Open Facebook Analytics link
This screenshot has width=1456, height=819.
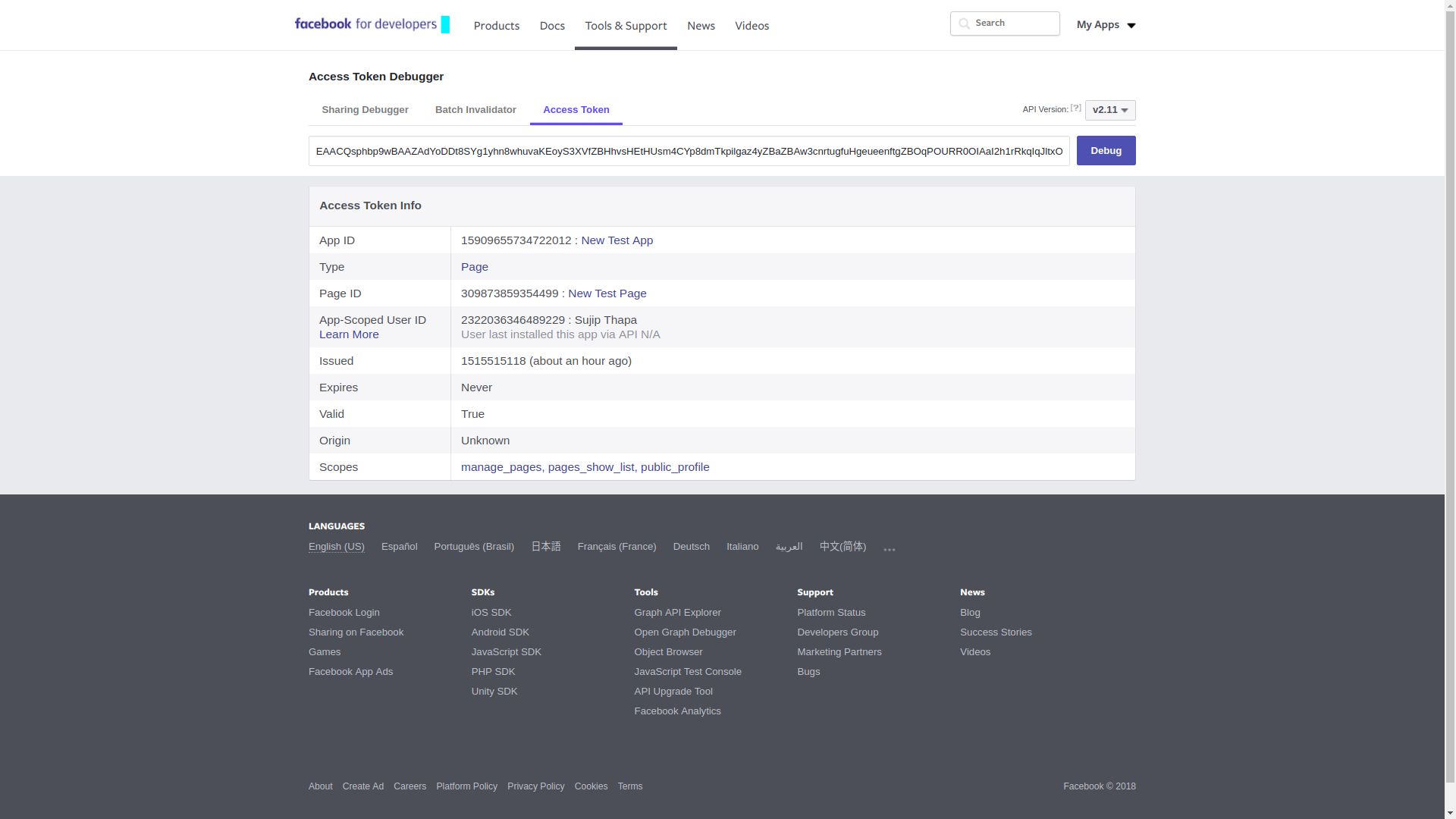pos(677,711)
